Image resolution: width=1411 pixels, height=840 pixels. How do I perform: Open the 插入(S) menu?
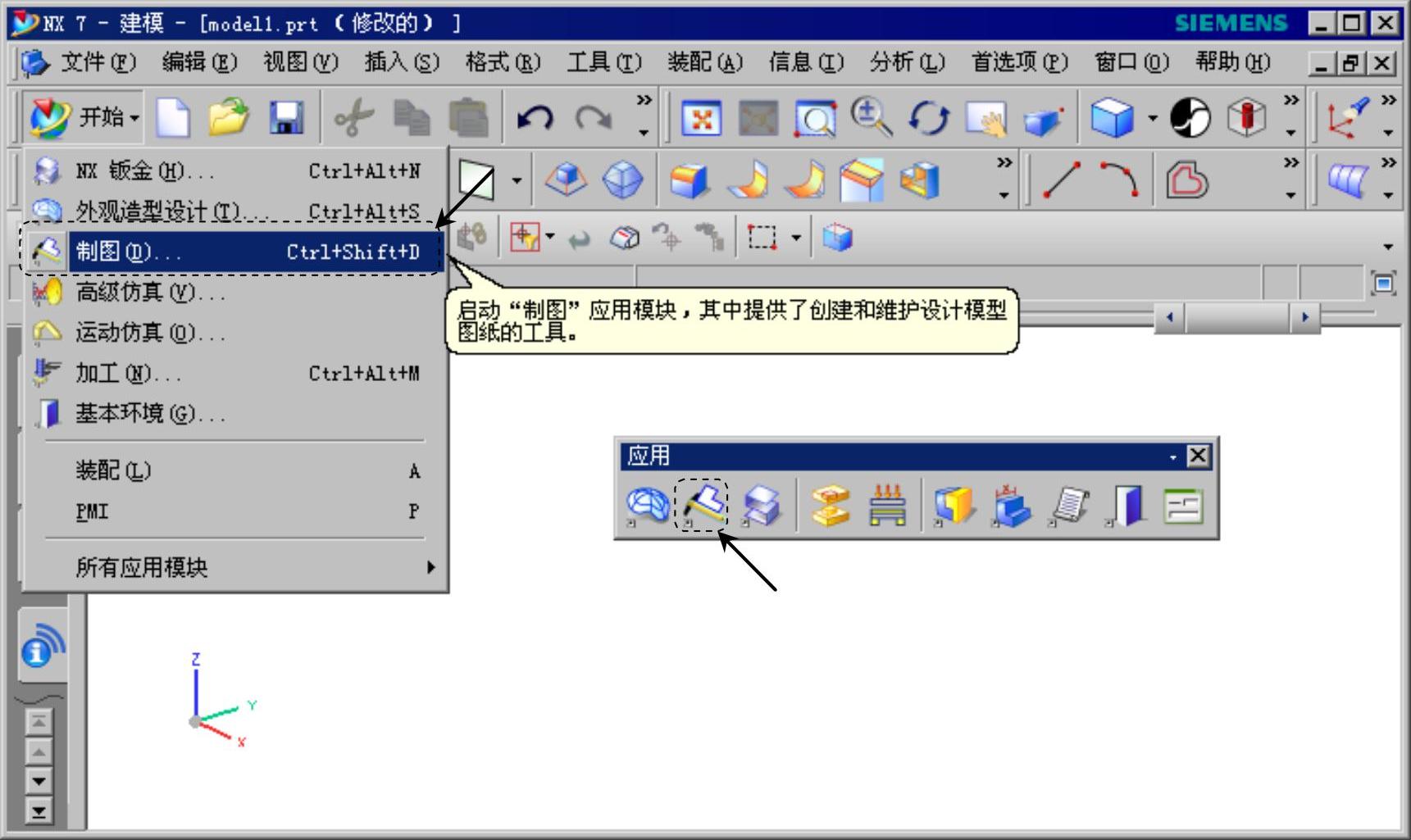point(402,62)
